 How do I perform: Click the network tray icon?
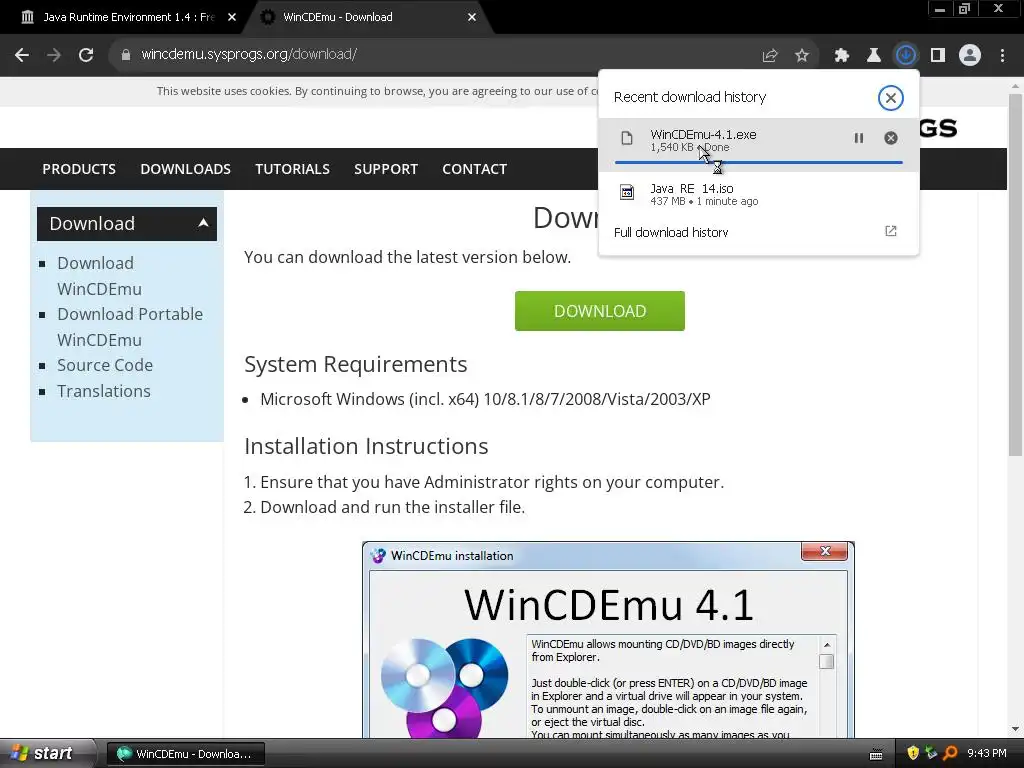tap(931, 753)
